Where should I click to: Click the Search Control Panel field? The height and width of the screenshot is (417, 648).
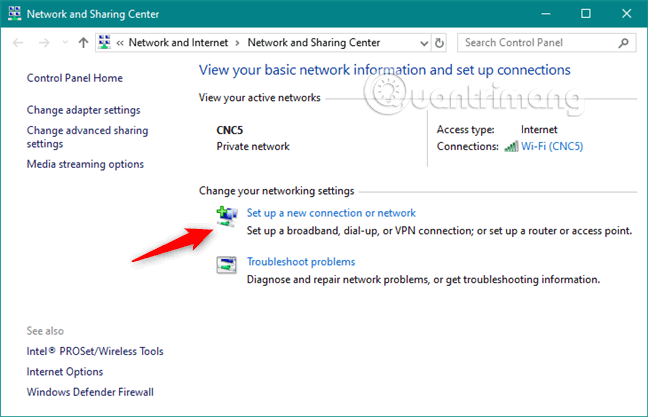[537, 43]
